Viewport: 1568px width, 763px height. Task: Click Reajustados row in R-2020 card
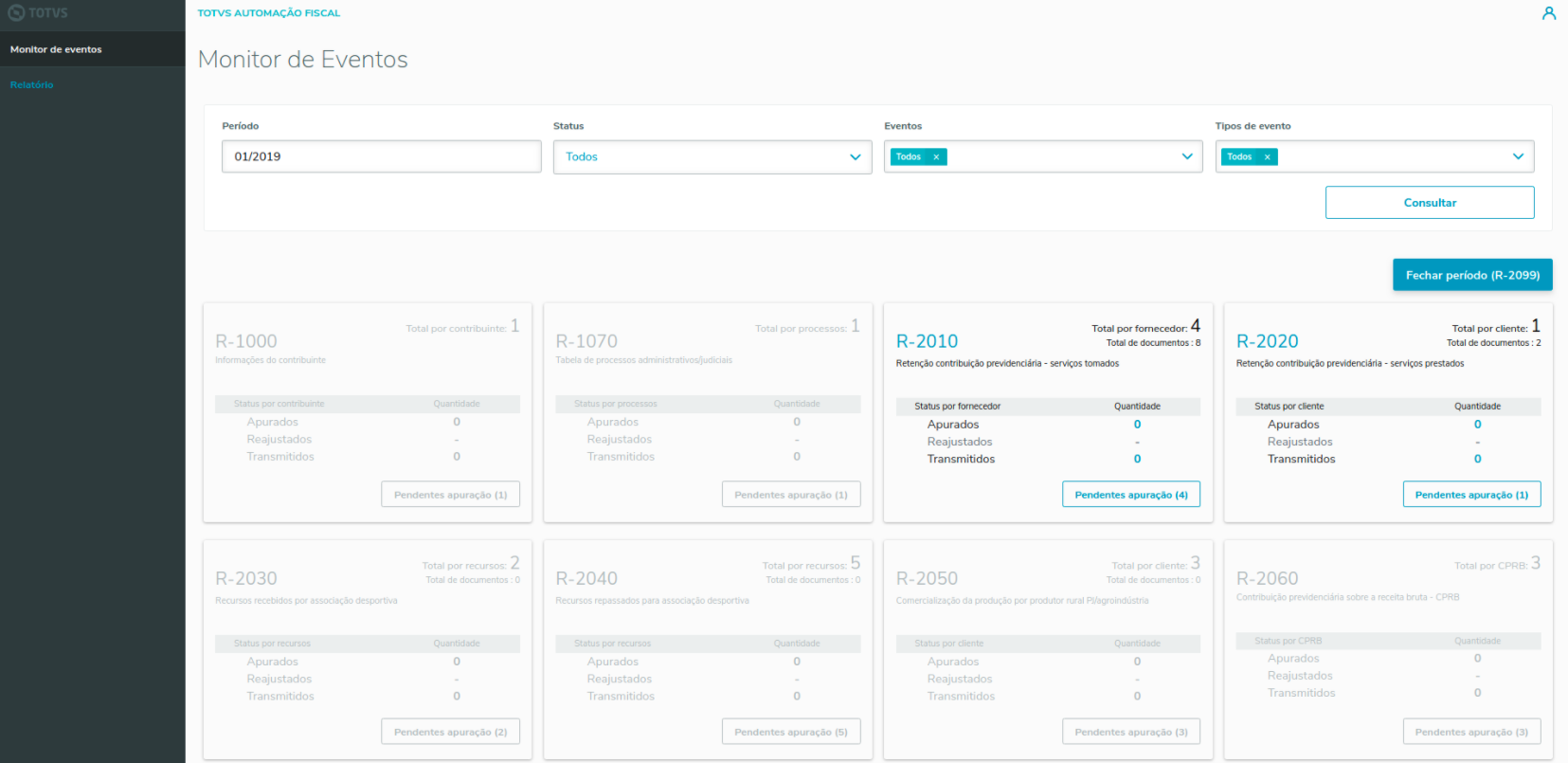(x=1388, y=442)
